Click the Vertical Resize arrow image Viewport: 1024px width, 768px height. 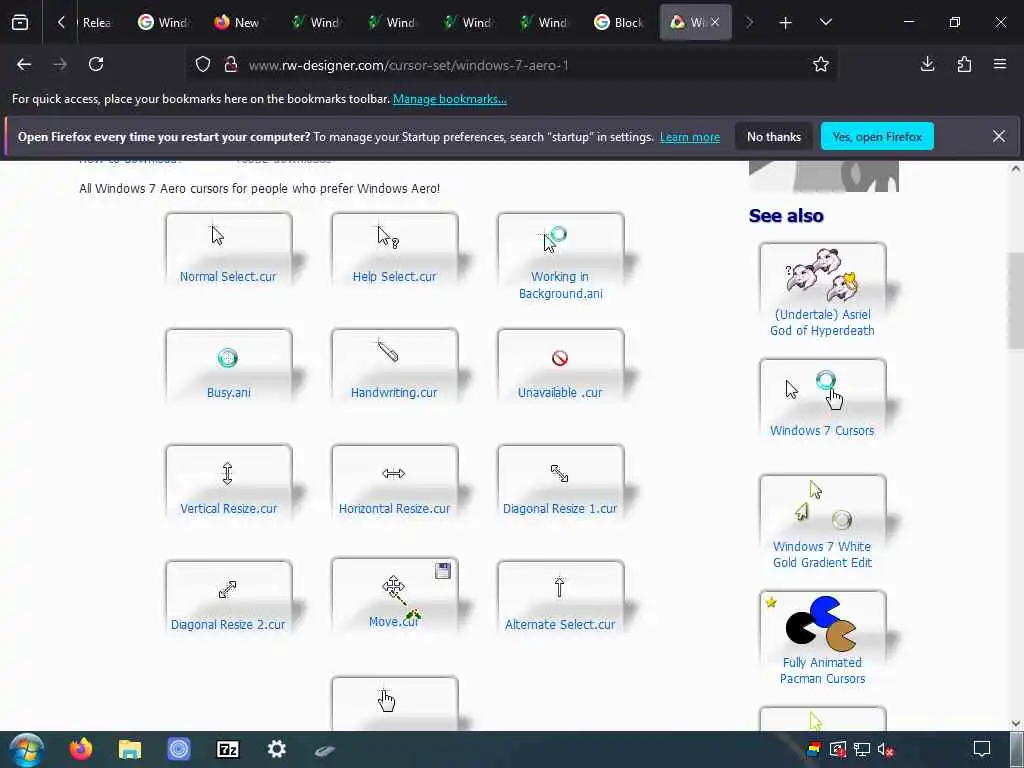[x=227, y=473]
